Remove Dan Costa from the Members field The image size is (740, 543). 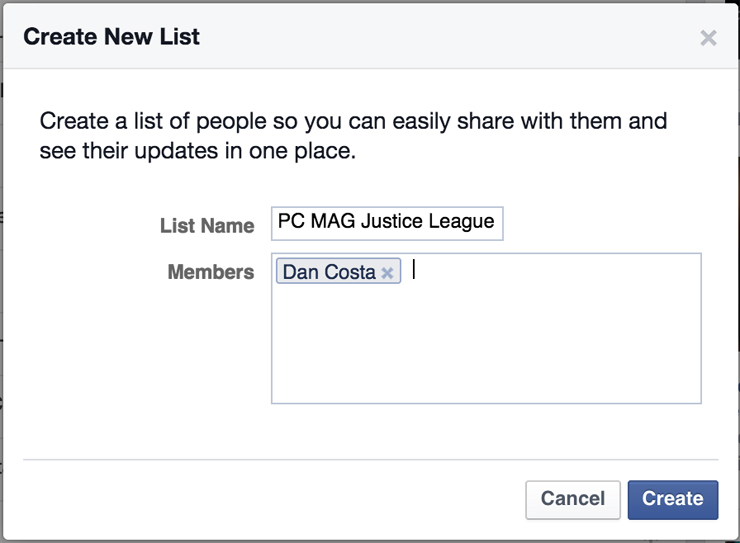(x=387, y=273)
